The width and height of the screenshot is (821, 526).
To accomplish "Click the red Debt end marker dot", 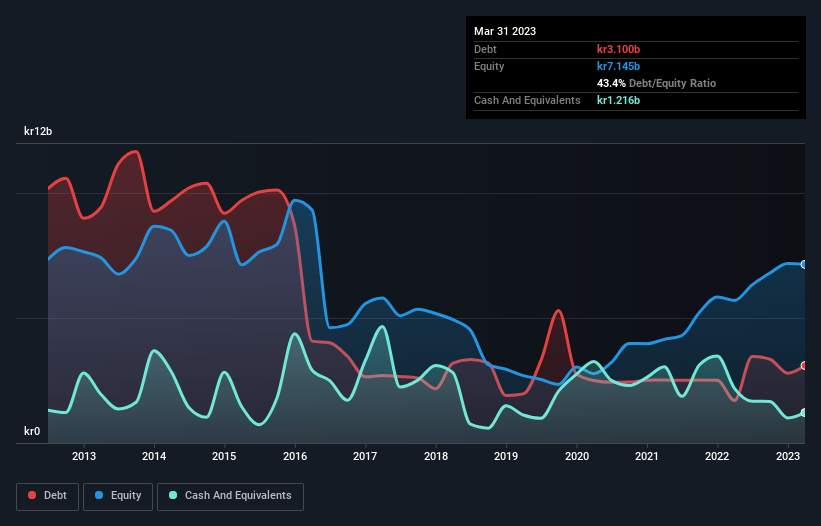I will pos(804,366).
